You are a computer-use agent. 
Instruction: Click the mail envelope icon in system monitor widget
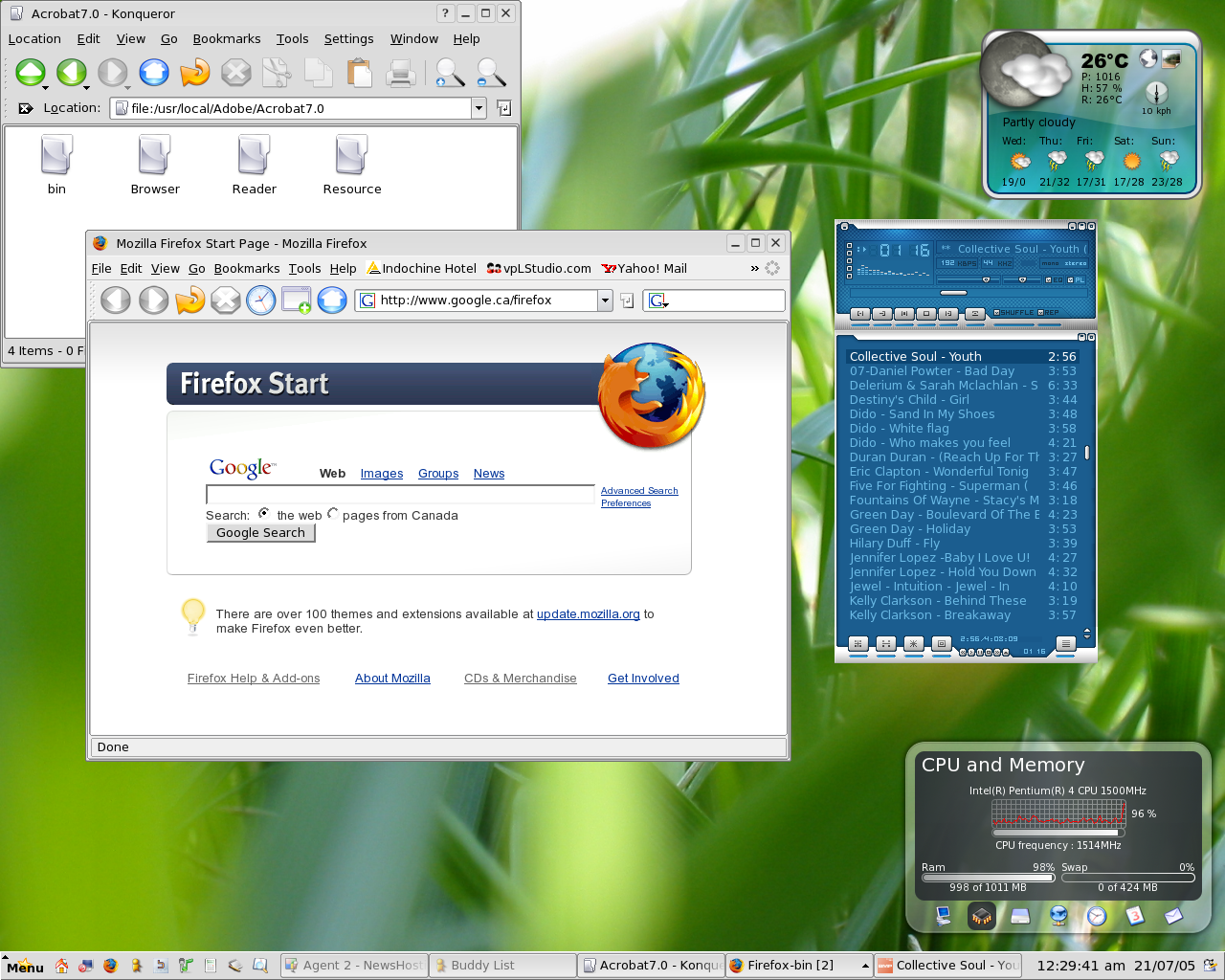[1173, 917]
